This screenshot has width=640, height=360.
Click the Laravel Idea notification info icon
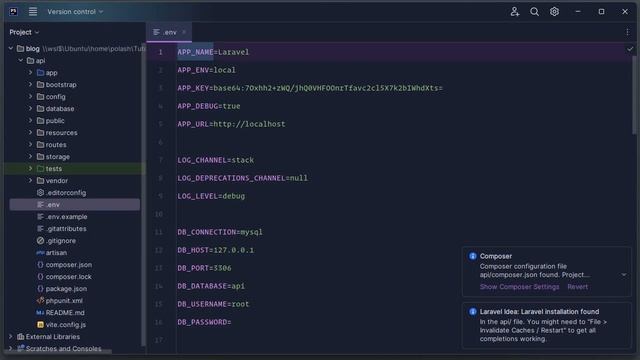pyautogui.click(x=473, y=312)
